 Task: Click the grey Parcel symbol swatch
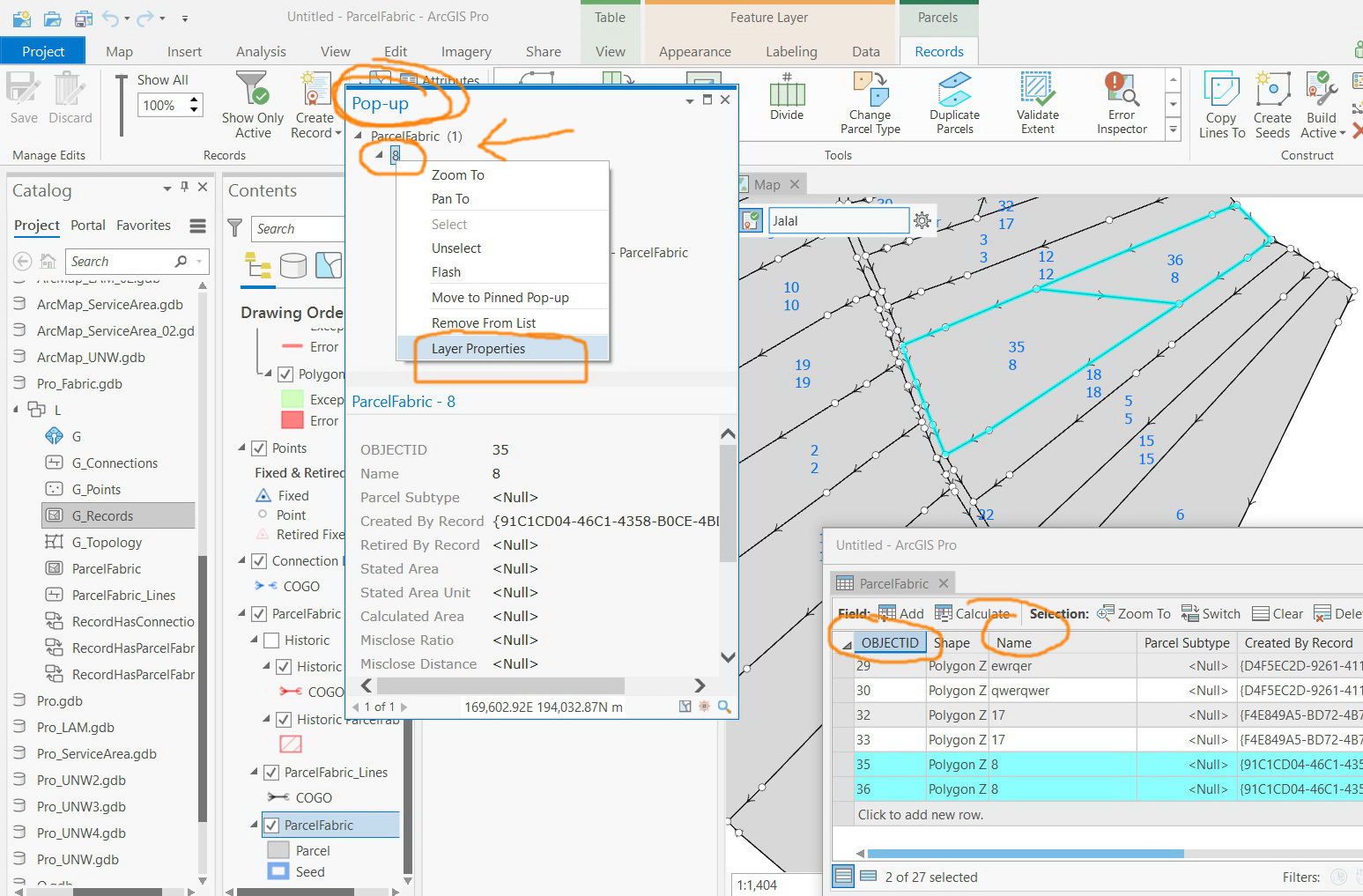click(x=278, y=850)
